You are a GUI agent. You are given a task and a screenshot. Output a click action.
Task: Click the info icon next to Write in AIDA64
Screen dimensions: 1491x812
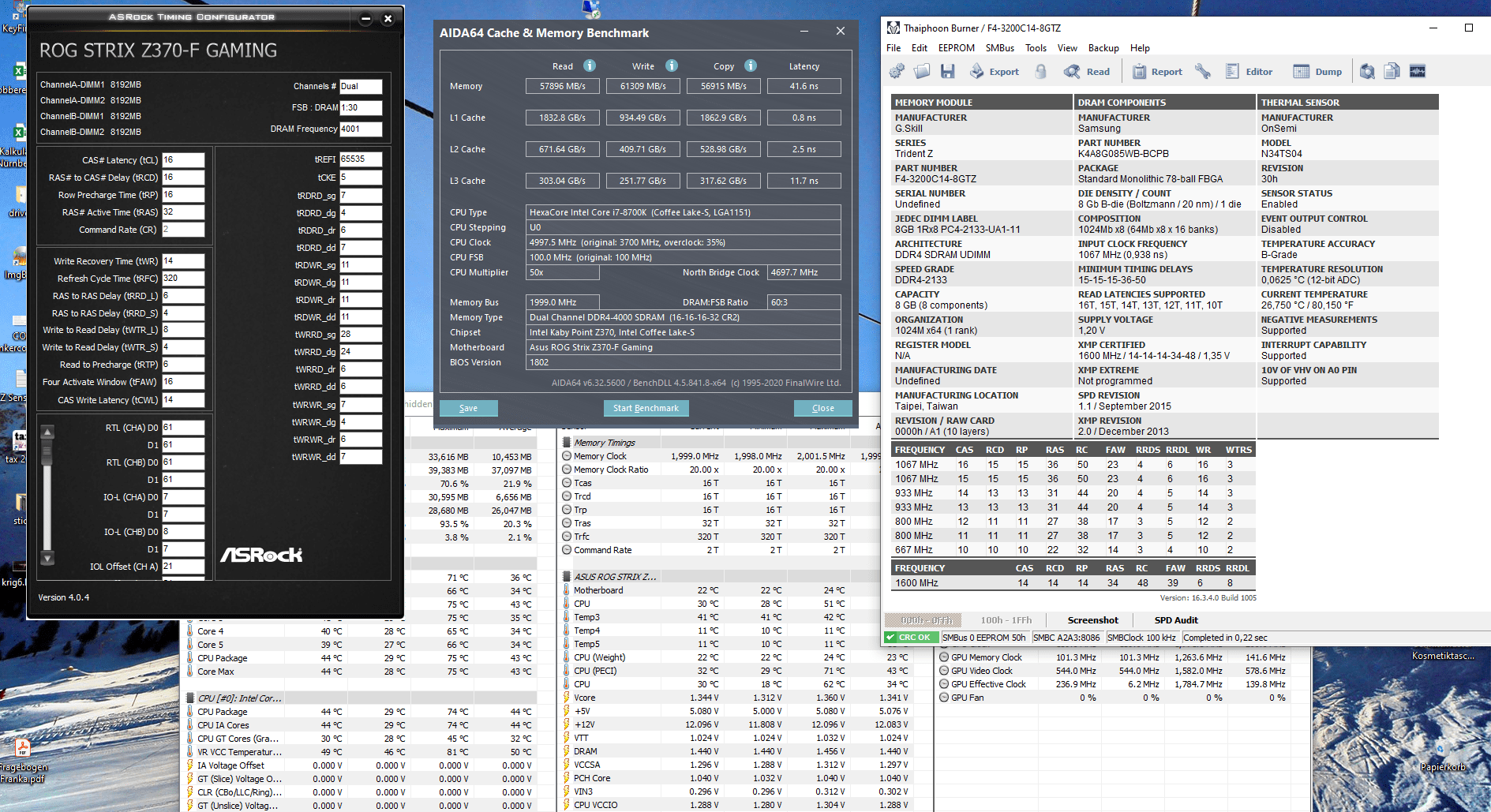click(672, 65)
